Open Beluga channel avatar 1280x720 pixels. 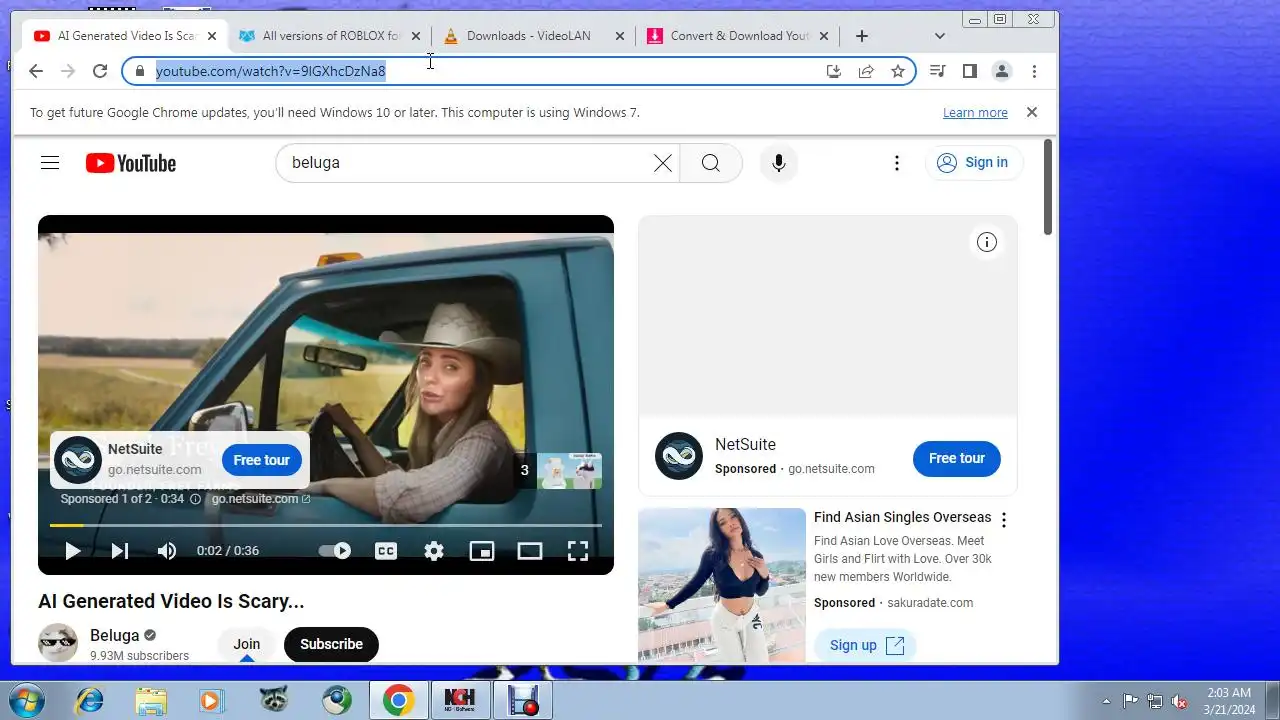point(58,643)
